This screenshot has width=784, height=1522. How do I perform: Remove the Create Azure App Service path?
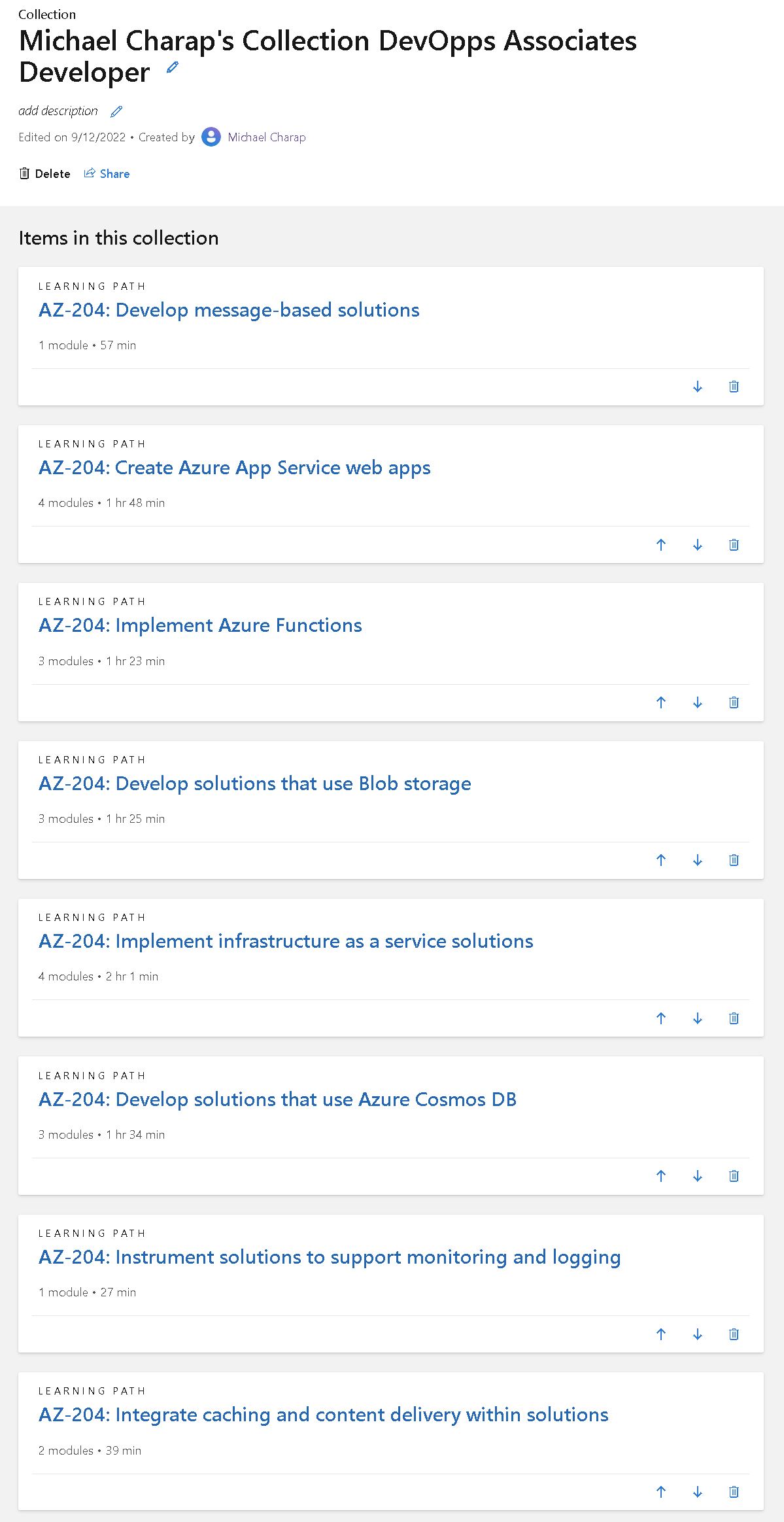(734, 545)
